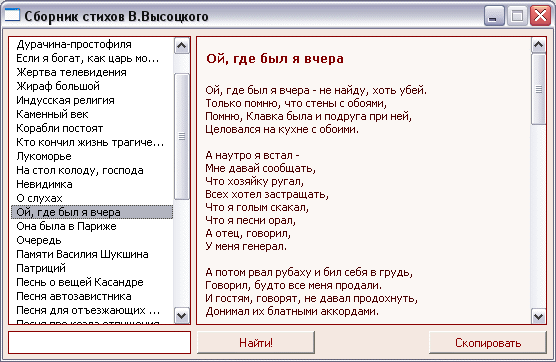The width and height of the screenshot is (556, 362).
Task: Click line Целовался на кухне с обоими
Action: click(282, 129)
